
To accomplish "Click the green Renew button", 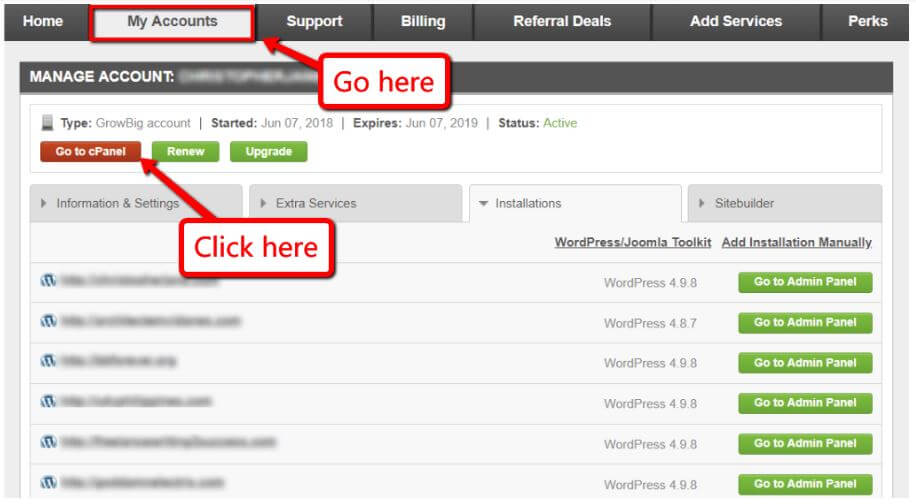I will (186, 152).
